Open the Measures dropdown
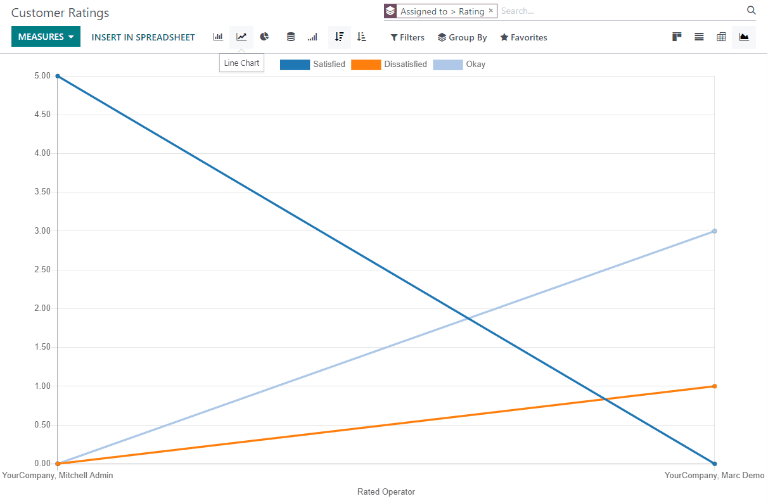Screen dimensions: 768x501 pos(45,37)
